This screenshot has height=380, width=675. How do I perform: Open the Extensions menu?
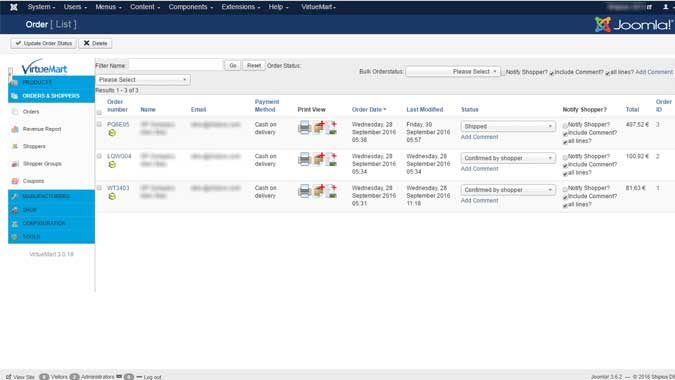point(240,7)
